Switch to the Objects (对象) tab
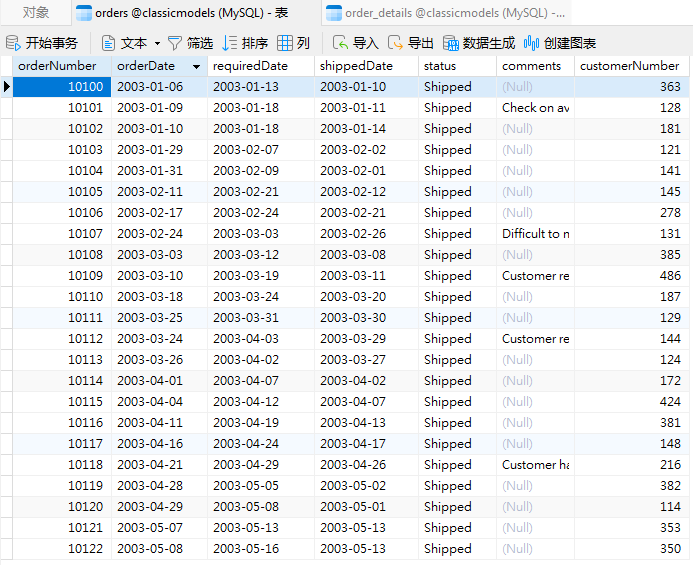 click(35, 12)
